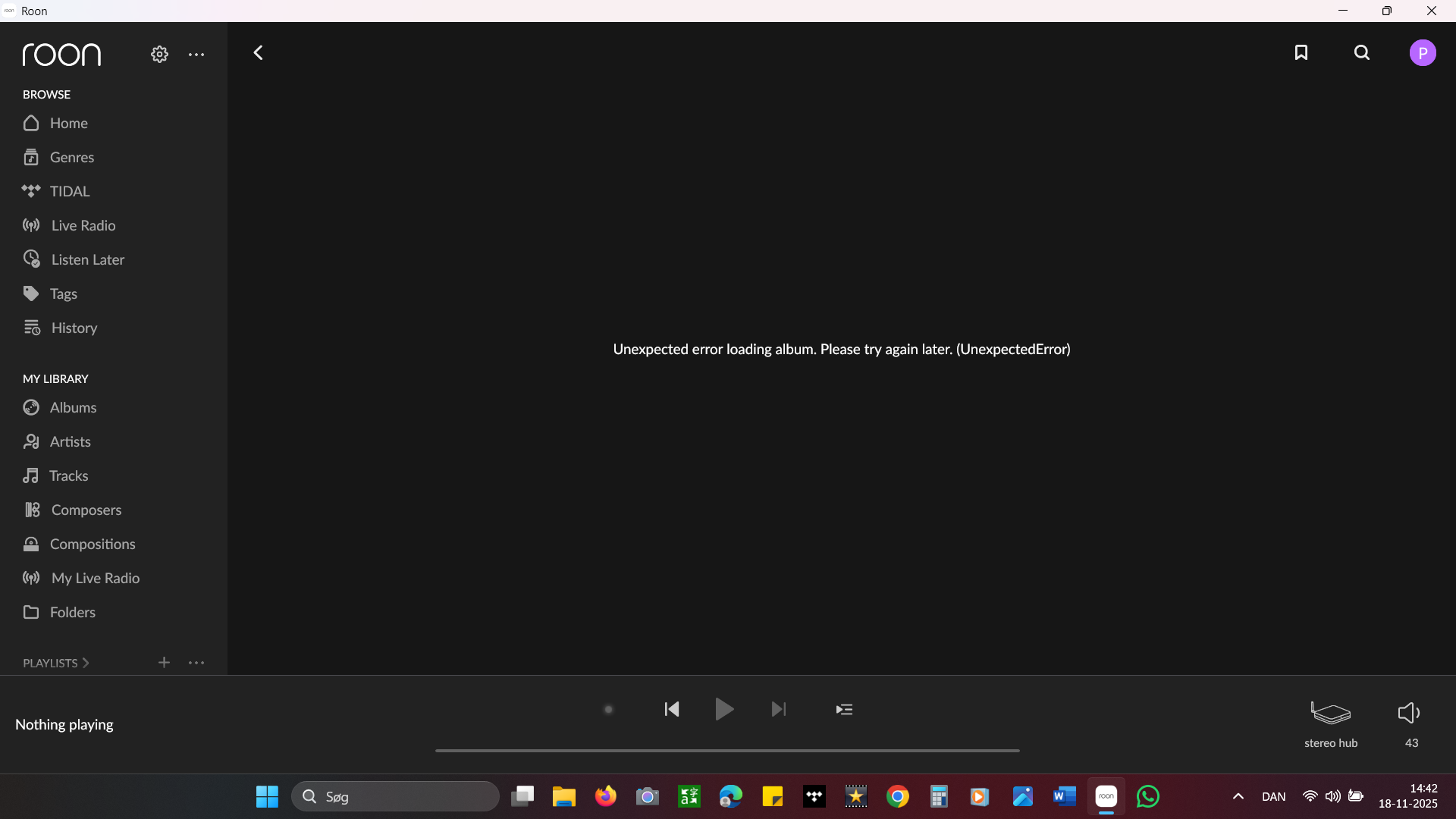The image size is (1456, 819).
Task: Expand the PLAYLISTS section chevron
Action: tap(86, 663)
